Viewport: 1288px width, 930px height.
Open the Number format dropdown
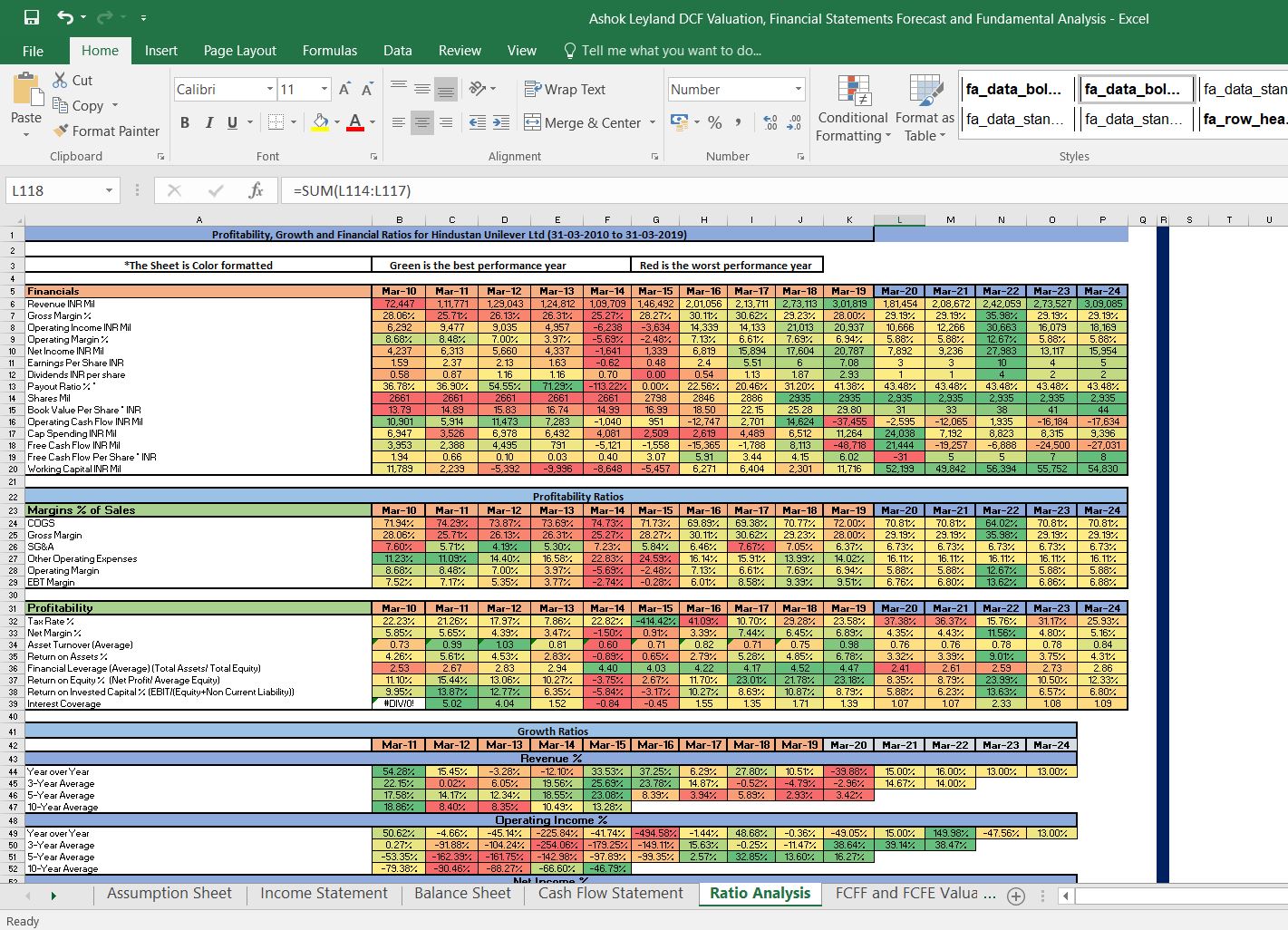point(798,89)
